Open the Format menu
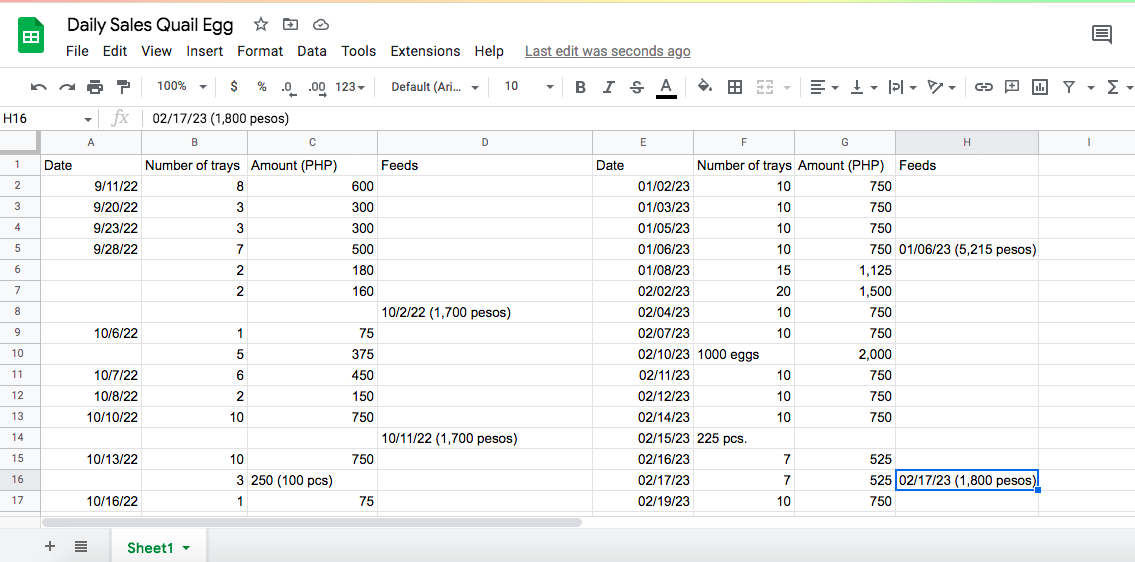1135x562 pixels. coord(260,51)
